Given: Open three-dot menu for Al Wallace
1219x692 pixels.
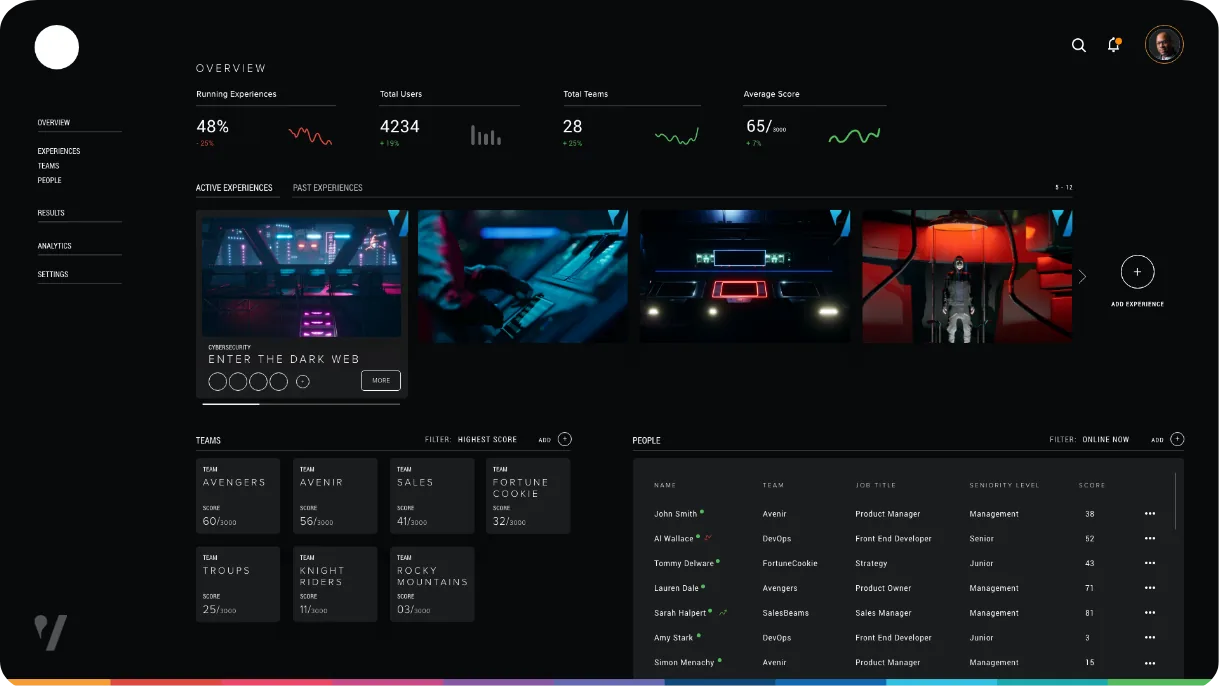Looking at the screenshot, I should [x=1150, y=538].
